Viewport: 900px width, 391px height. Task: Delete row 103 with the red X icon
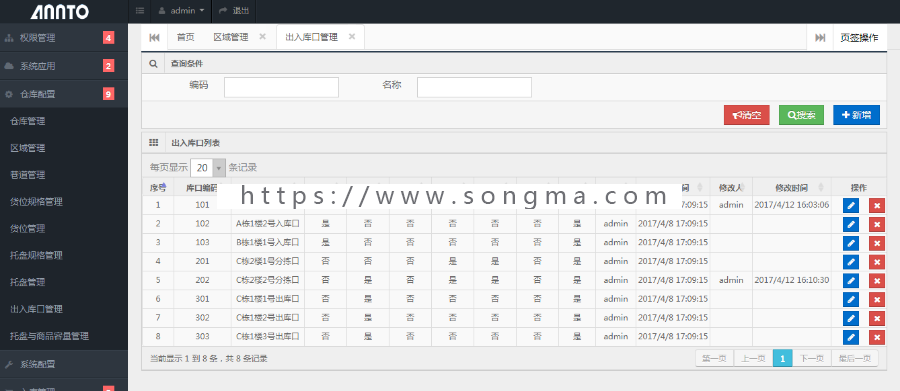[876, 243]
